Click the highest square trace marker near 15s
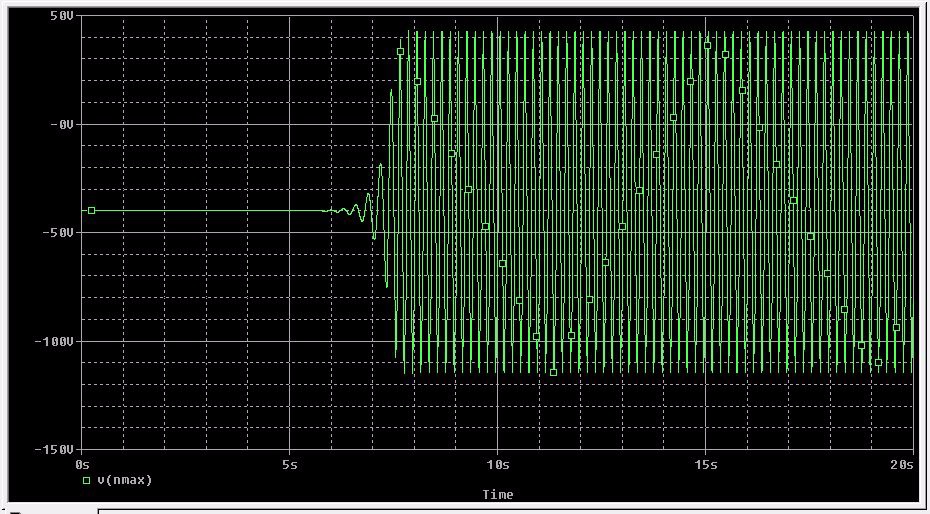Image resolution: width=930 pixels, height=514 pixels. pos(707,45)
